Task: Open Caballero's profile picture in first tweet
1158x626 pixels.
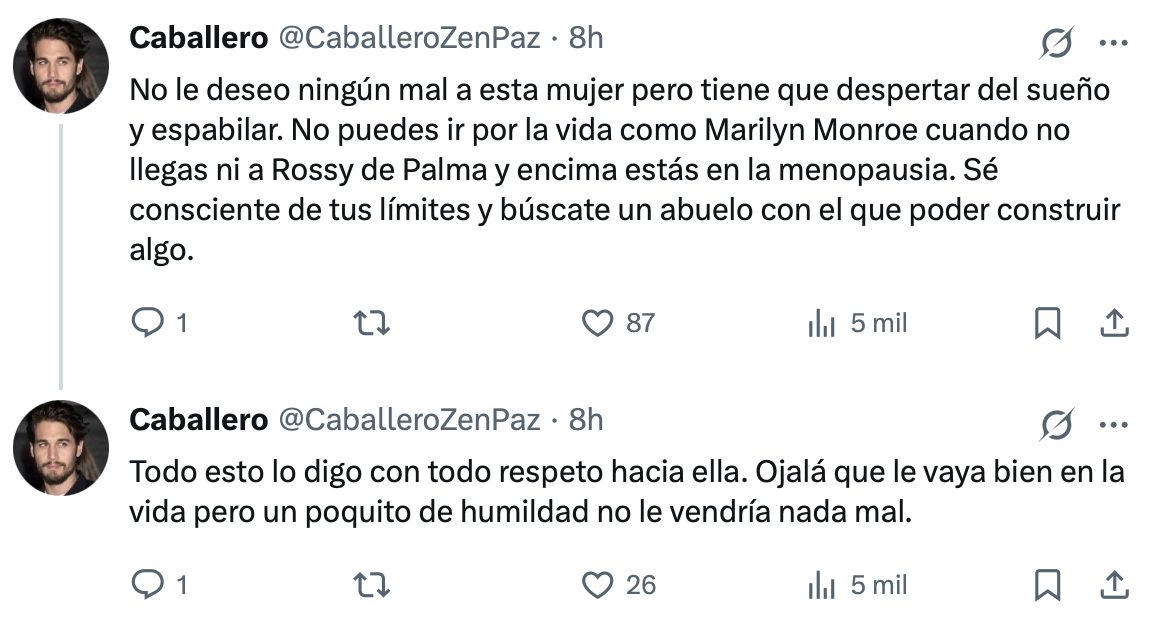Action: tap(61, 66)
